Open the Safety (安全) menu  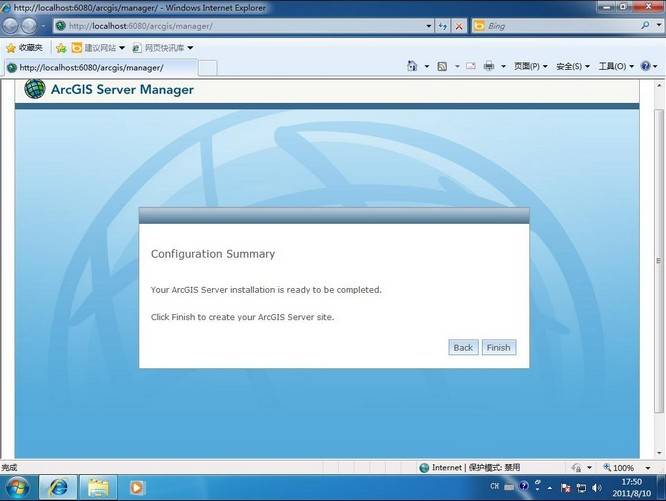[573, 66]
